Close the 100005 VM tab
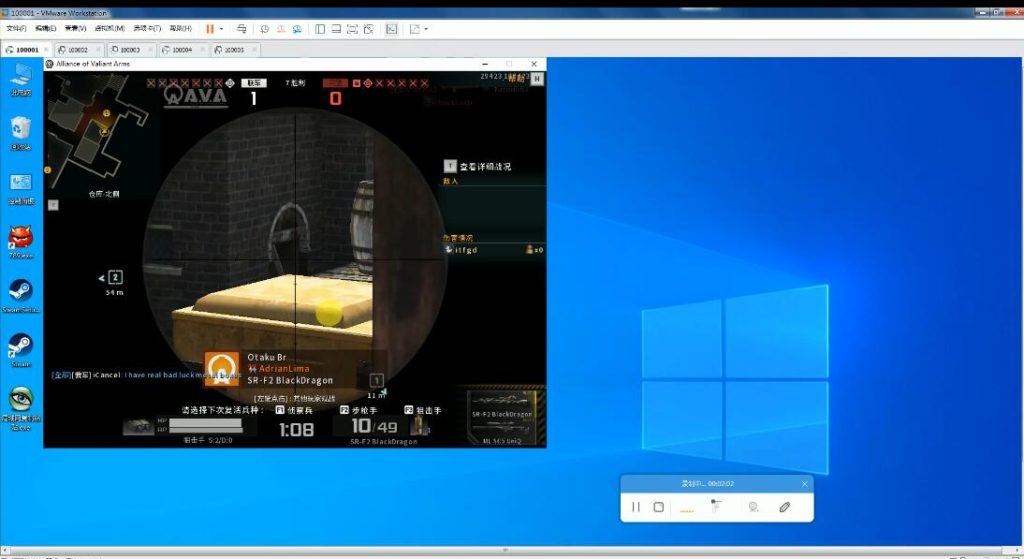1024x559 pixels. click(x=255, y=50)
